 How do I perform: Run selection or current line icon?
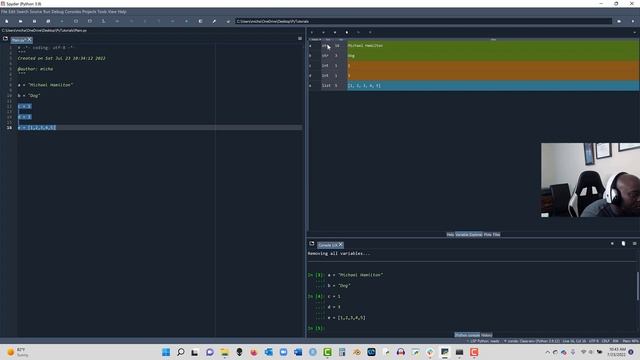(x=104, y=21)
